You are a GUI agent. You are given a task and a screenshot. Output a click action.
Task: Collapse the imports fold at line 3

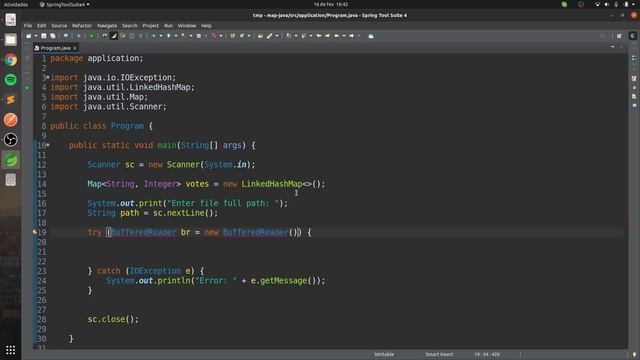48,77
